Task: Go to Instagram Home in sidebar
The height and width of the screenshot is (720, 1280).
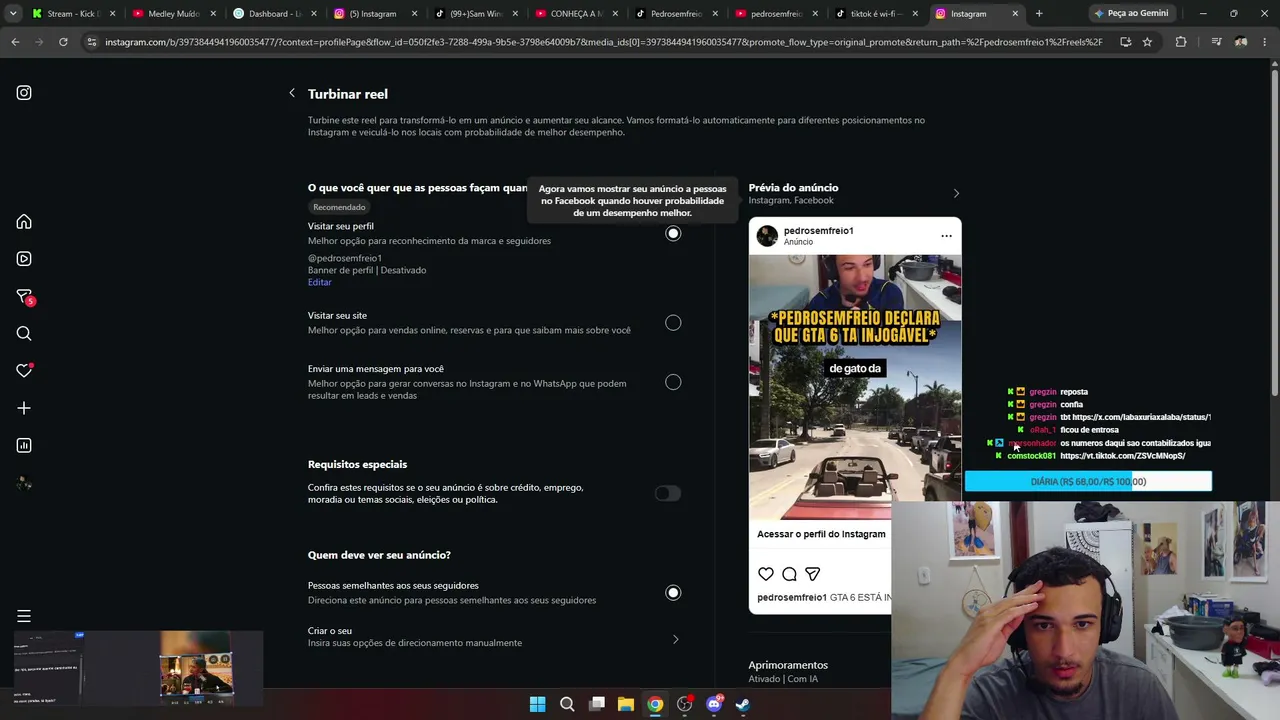Action: click(24, 222)
